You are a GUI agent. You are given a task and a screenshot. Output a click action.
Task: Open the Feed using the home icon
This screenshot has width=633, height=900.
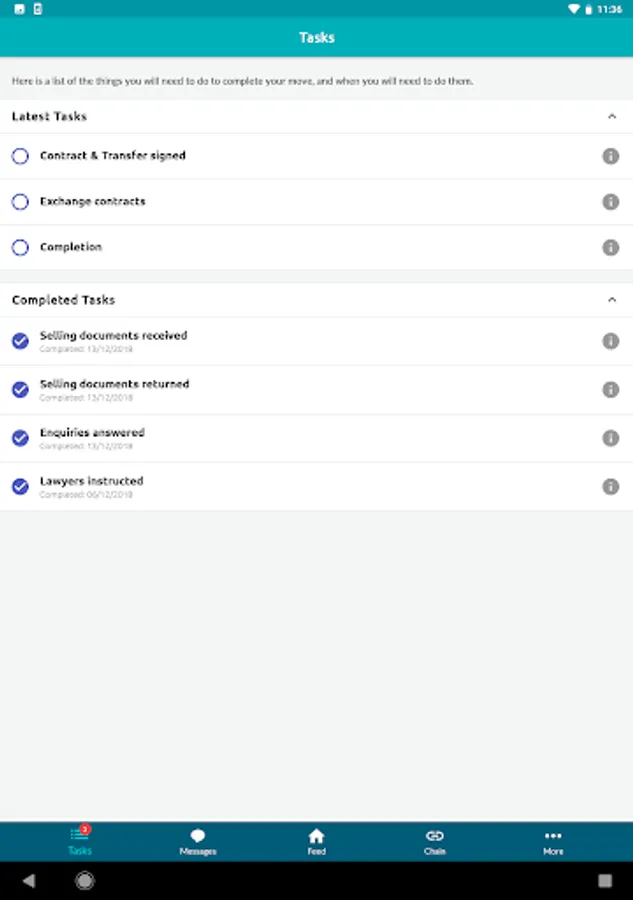coord(316,841)
